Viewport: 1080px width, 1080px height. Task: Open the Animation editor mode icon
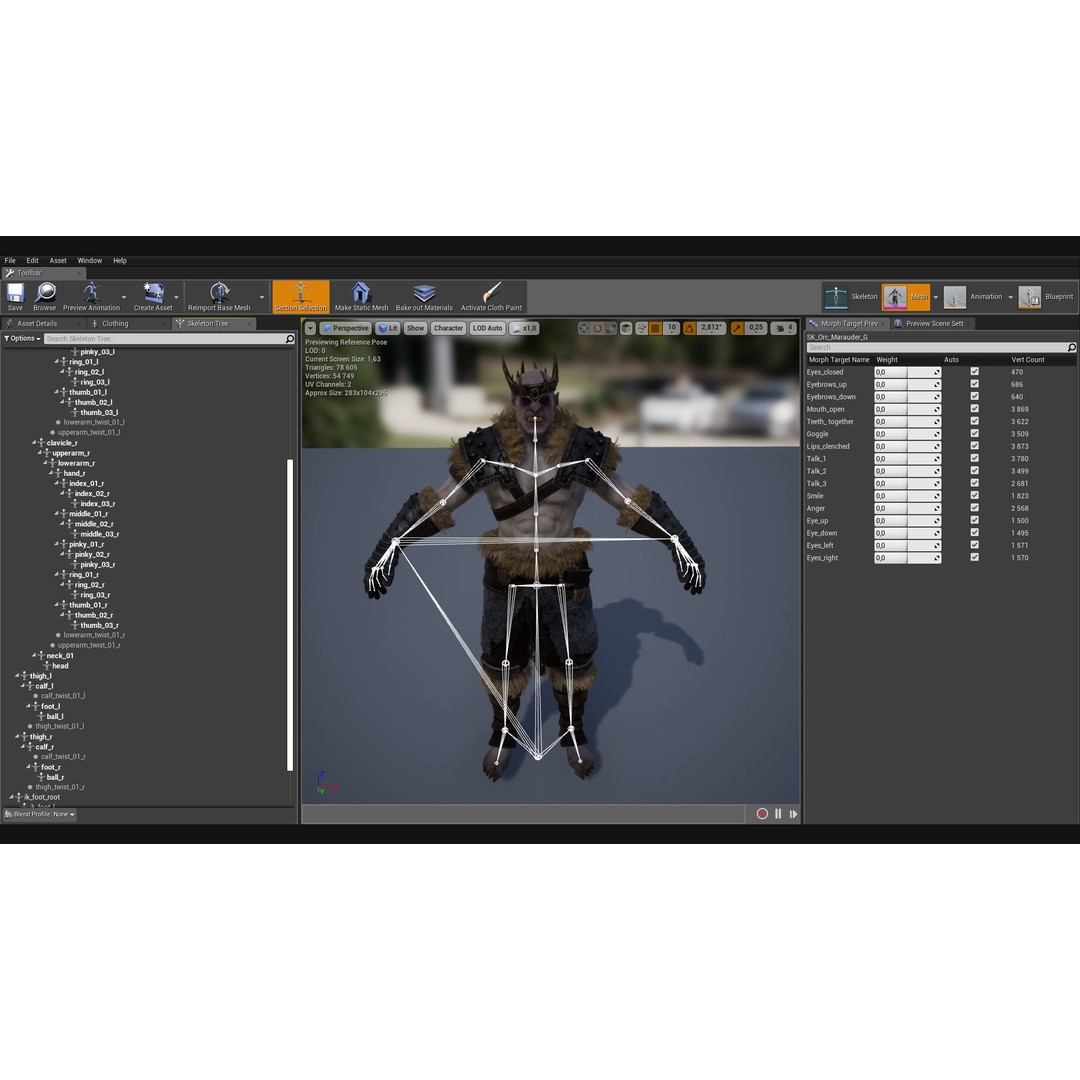tap(955, 297)
